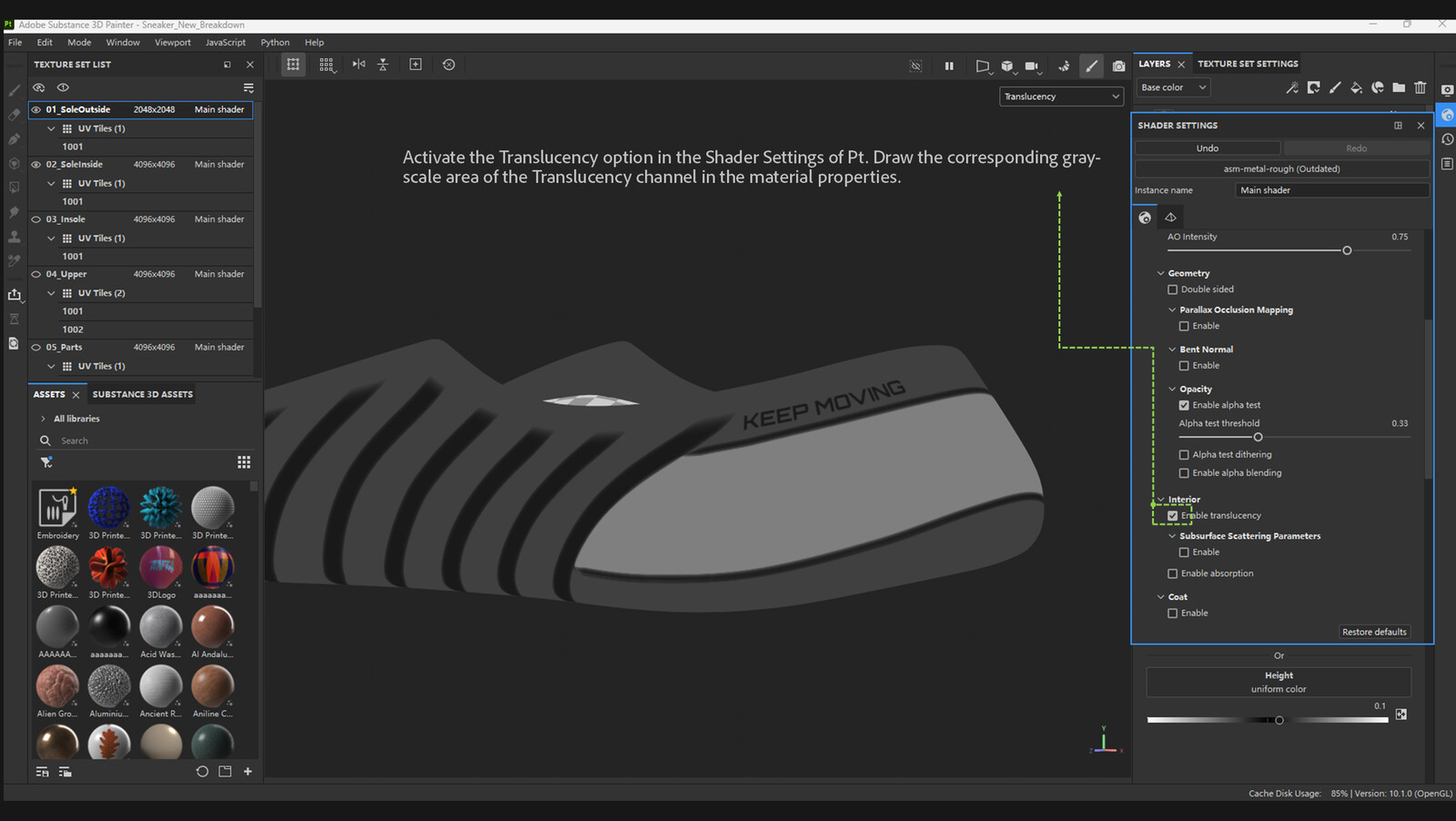Refresh the assets library

click(202, 772)
